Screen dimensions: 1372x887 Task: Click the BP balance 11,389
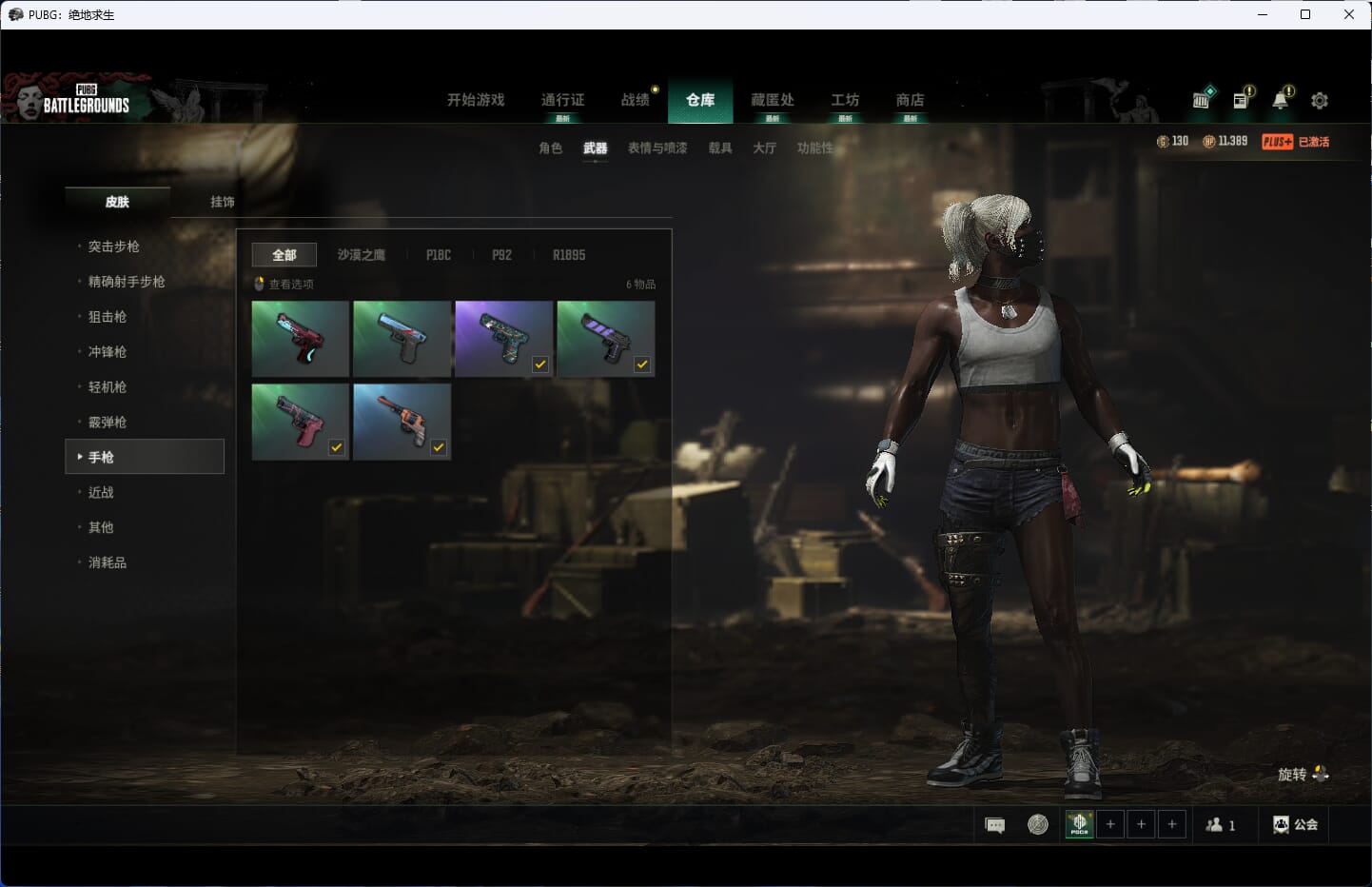1225,141
